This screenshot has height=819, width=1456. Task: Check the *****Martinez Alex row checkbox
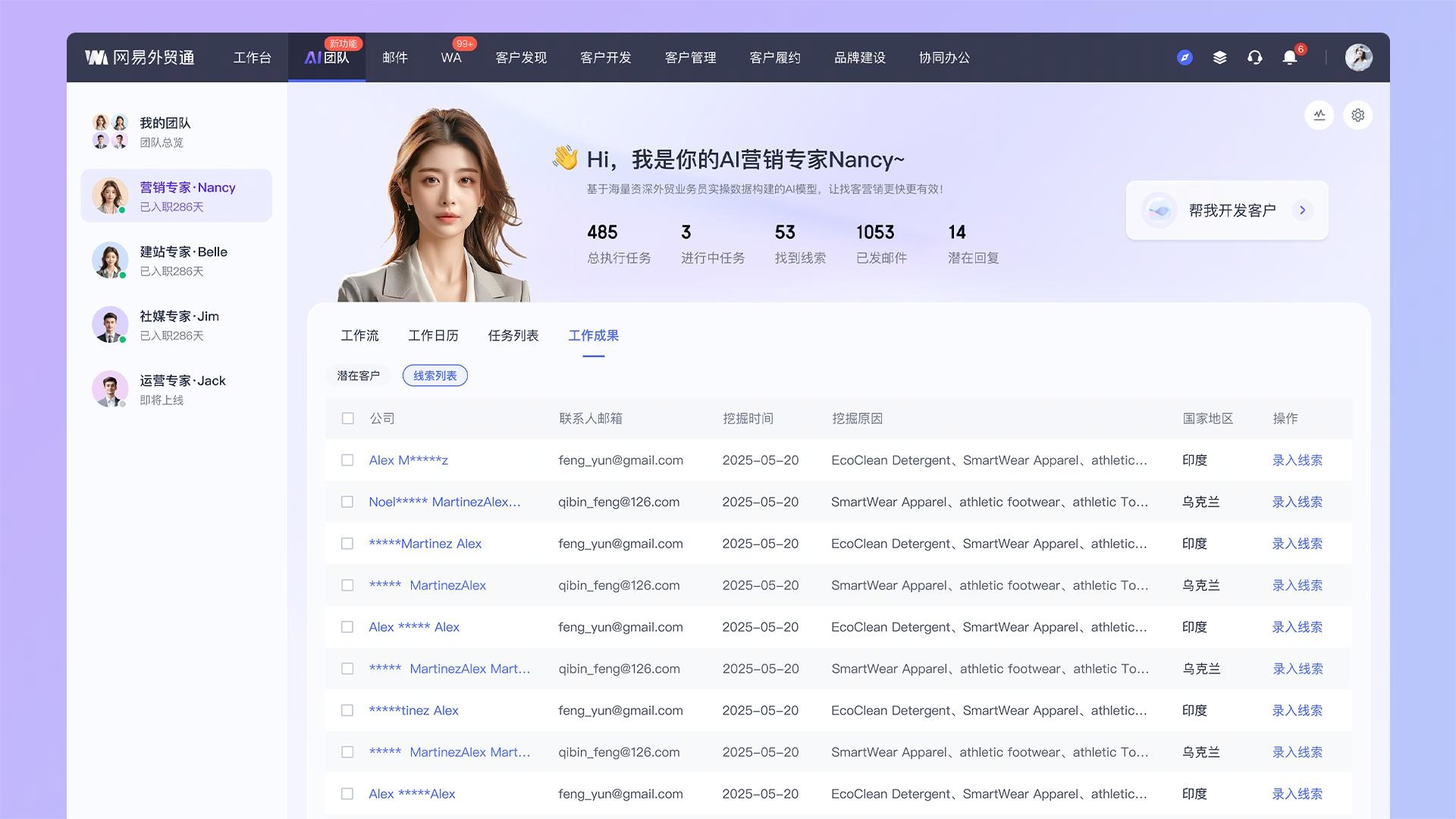coord(347,544)
